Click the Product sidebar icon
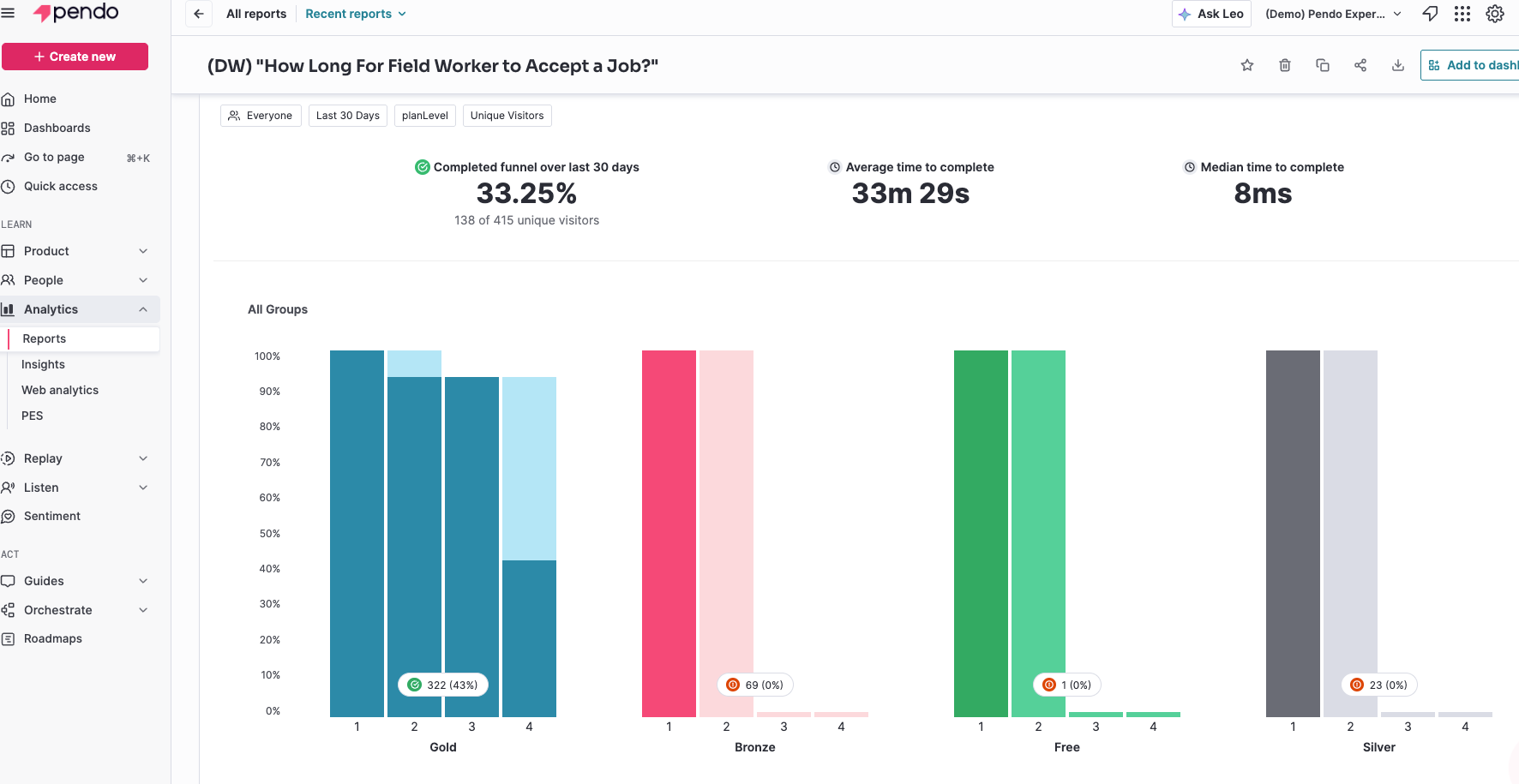The width and height of the screenshot is (1519, 784). (9, 251)
